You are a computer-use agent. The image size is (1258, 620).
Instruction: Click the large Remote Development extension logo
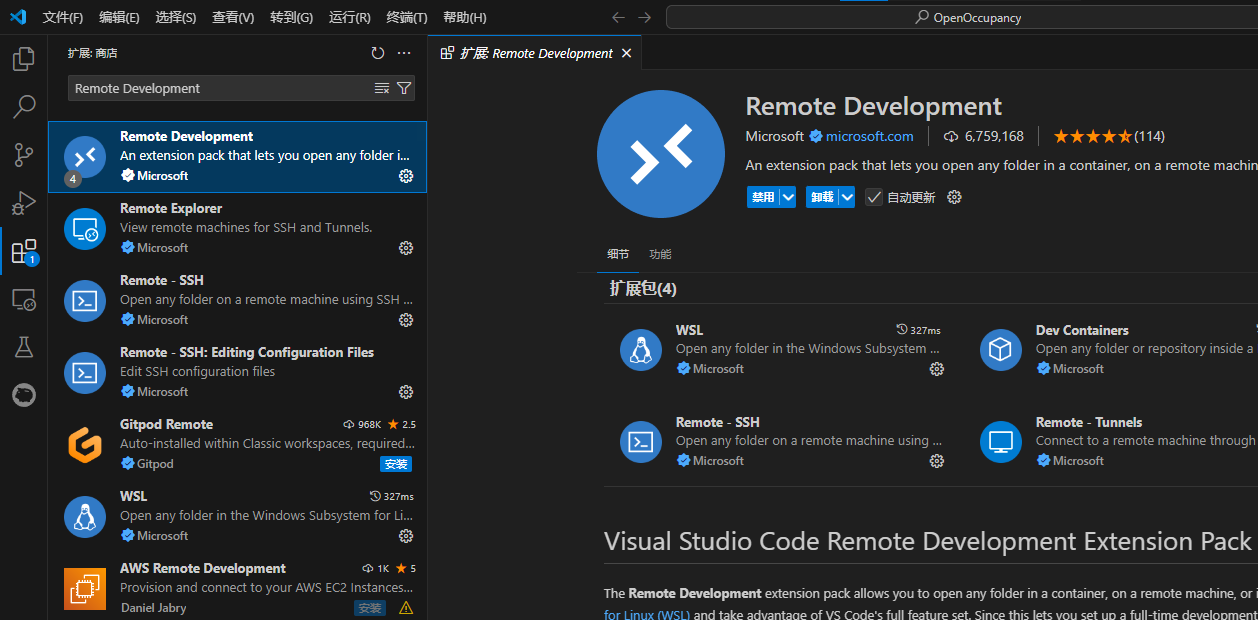click(661, 153)
